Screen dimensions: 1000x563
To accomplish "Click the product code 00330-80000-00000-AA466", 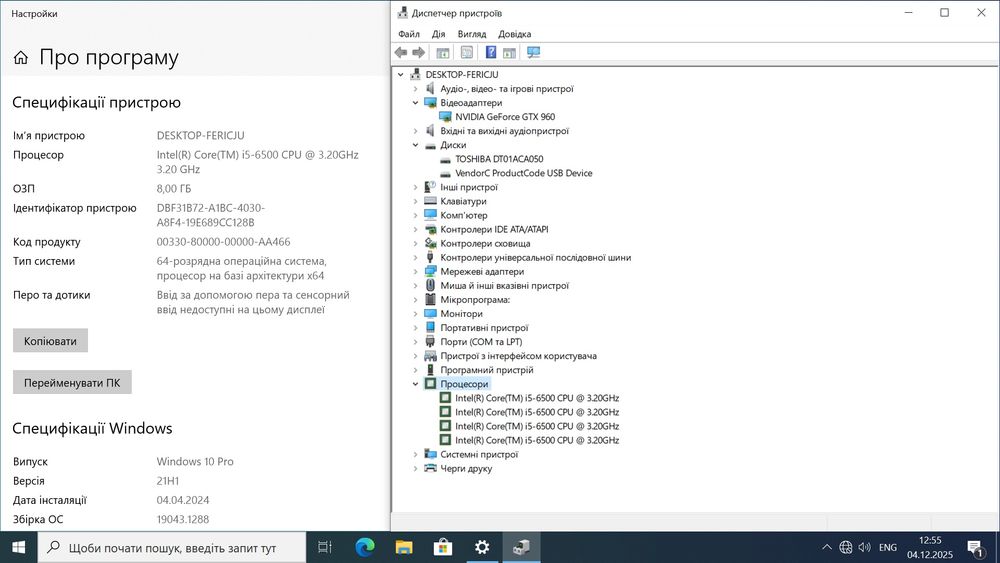I will [x=223, y=242].
